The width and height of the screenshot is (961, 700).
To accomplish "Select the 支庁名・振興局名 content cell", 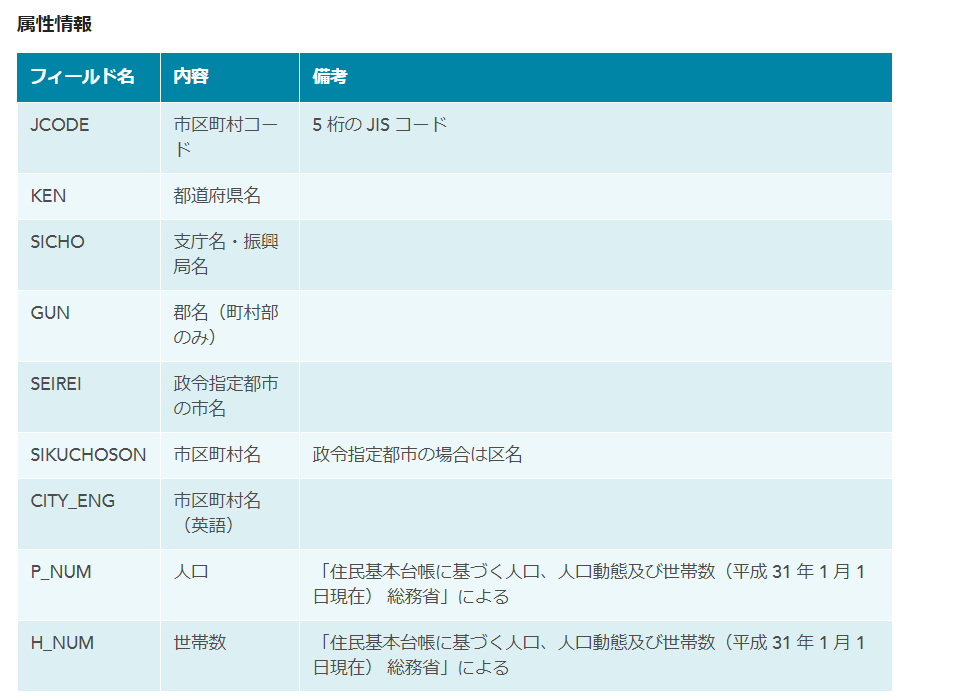I will point(230,255).
